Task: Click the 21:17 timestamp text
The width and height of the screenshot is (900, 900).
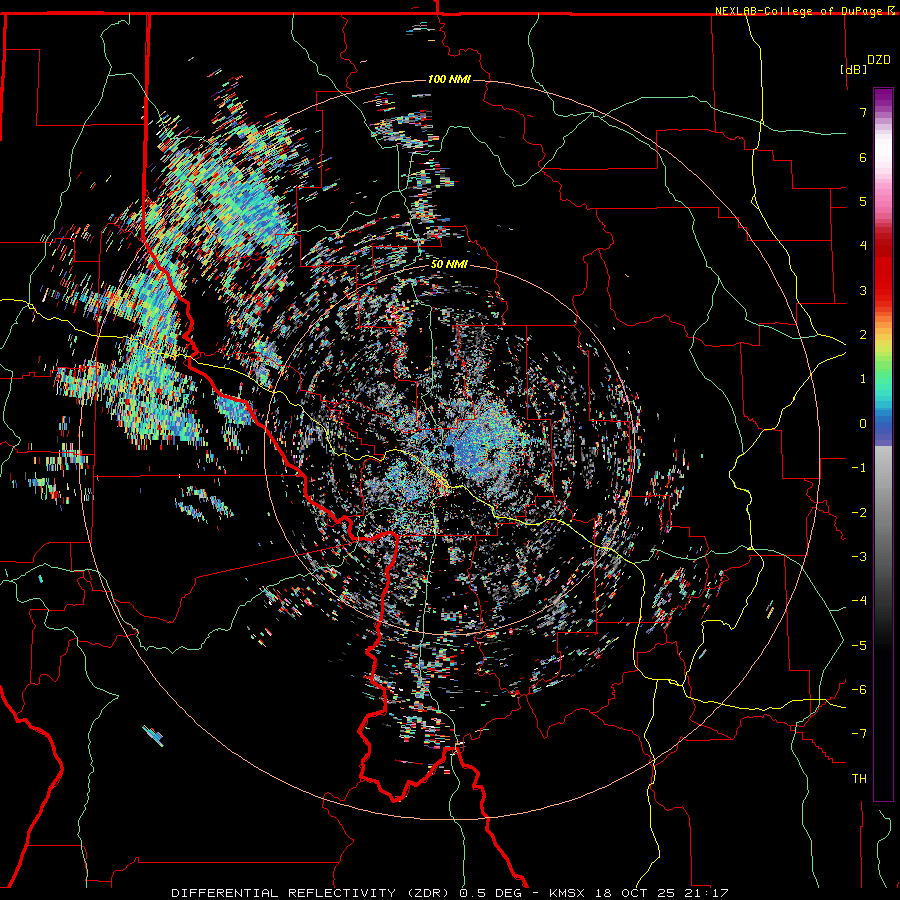Action: [706, 893]
